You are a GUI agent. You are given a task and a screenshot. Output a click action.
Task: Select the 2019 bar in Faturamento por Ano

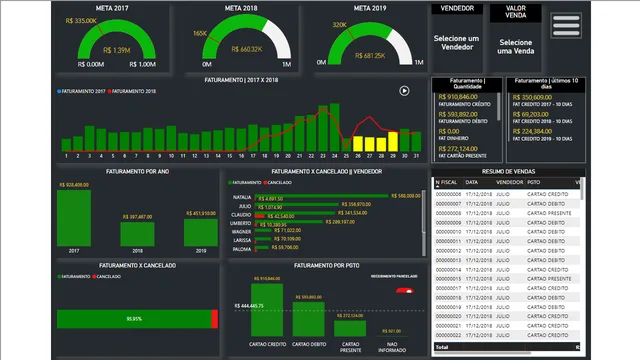tap(201, 232)
